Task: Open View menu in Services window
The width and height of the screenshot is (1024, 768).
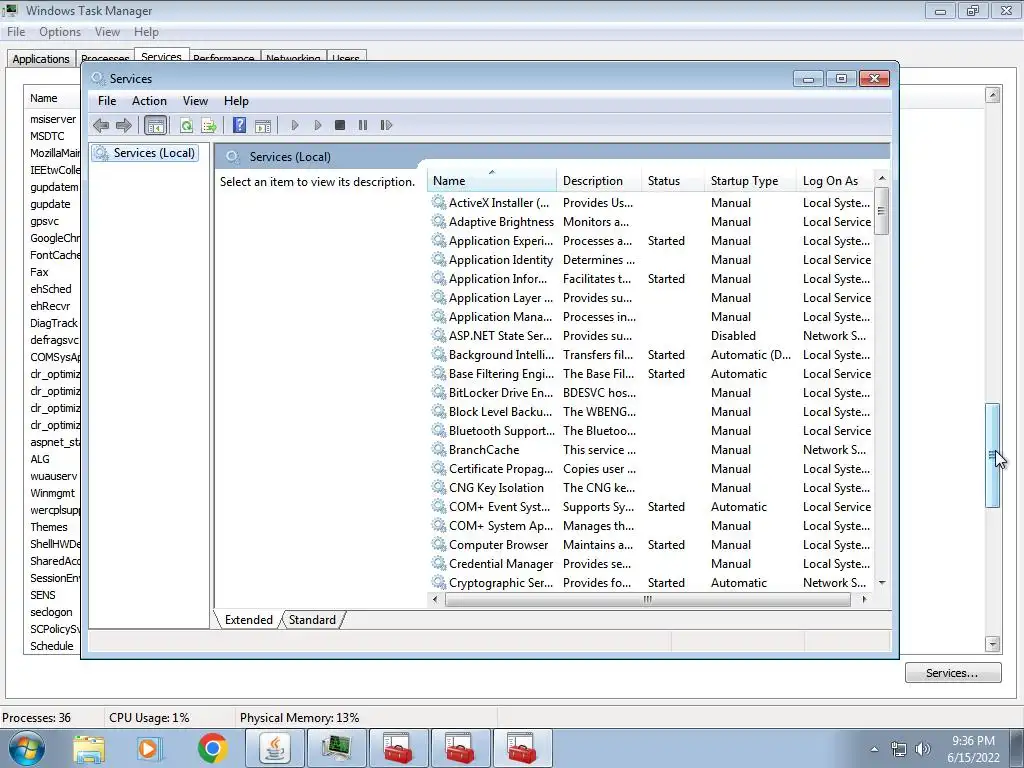Action: coord(195,101)
